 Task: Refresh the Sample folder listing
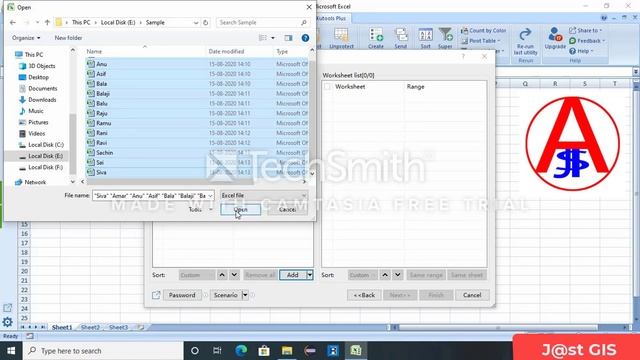coord(206,22)
